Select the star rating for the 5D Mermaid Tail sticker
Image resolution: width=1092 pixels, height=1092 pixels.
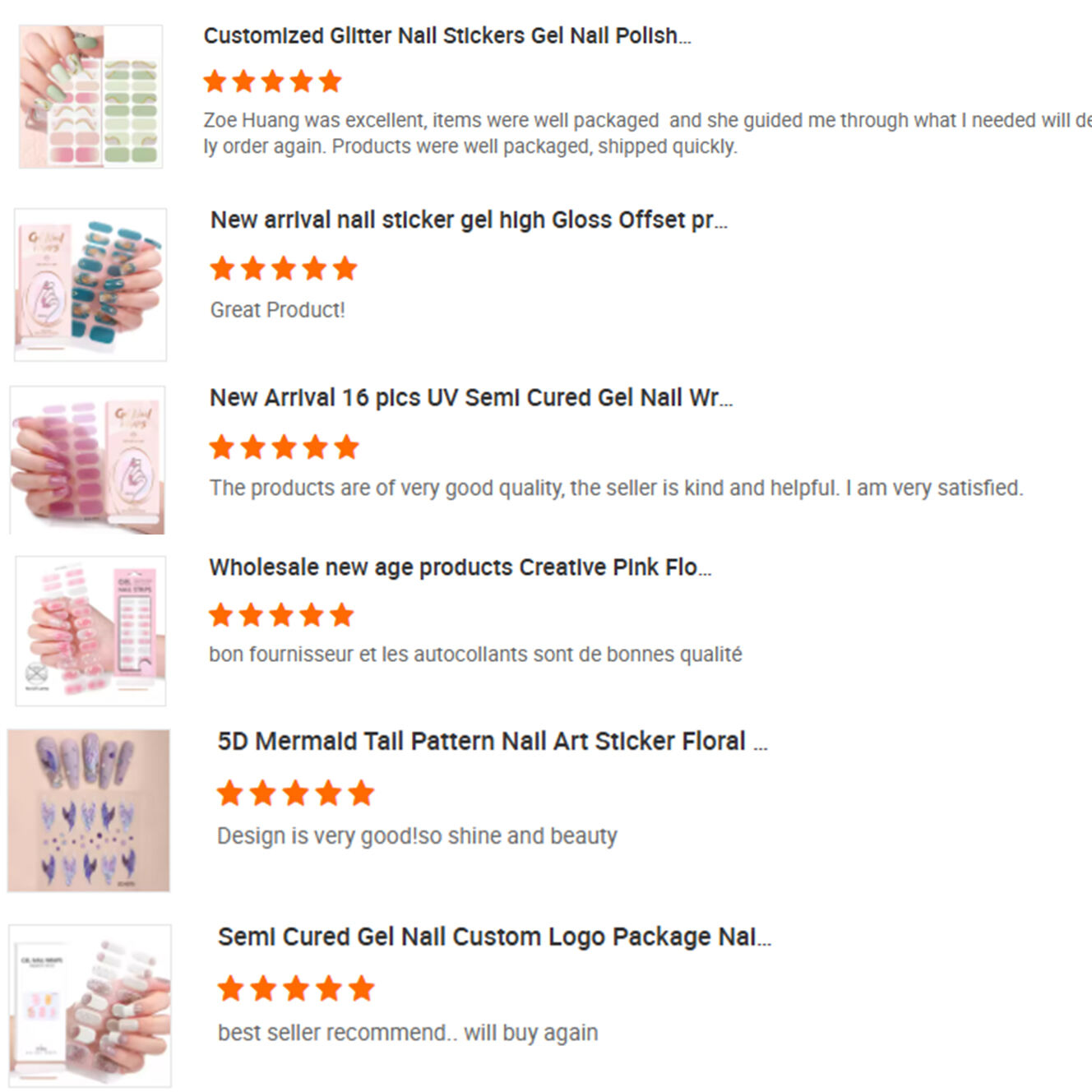tap(295, 794)
